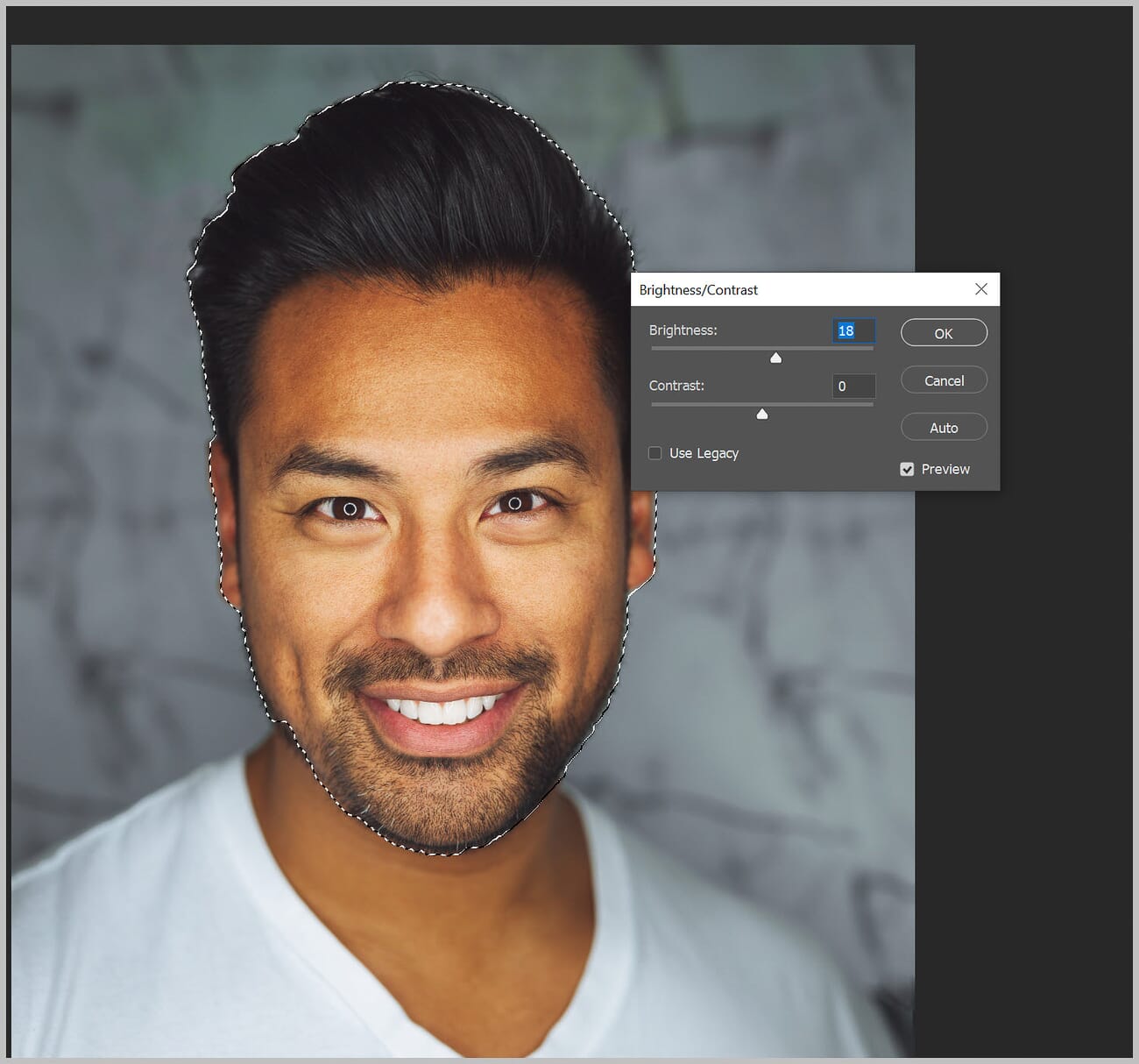This screenshot has height=1064, width=1139.
Task: Disable the Preview checkbox
Action: (x=907, y=469)
